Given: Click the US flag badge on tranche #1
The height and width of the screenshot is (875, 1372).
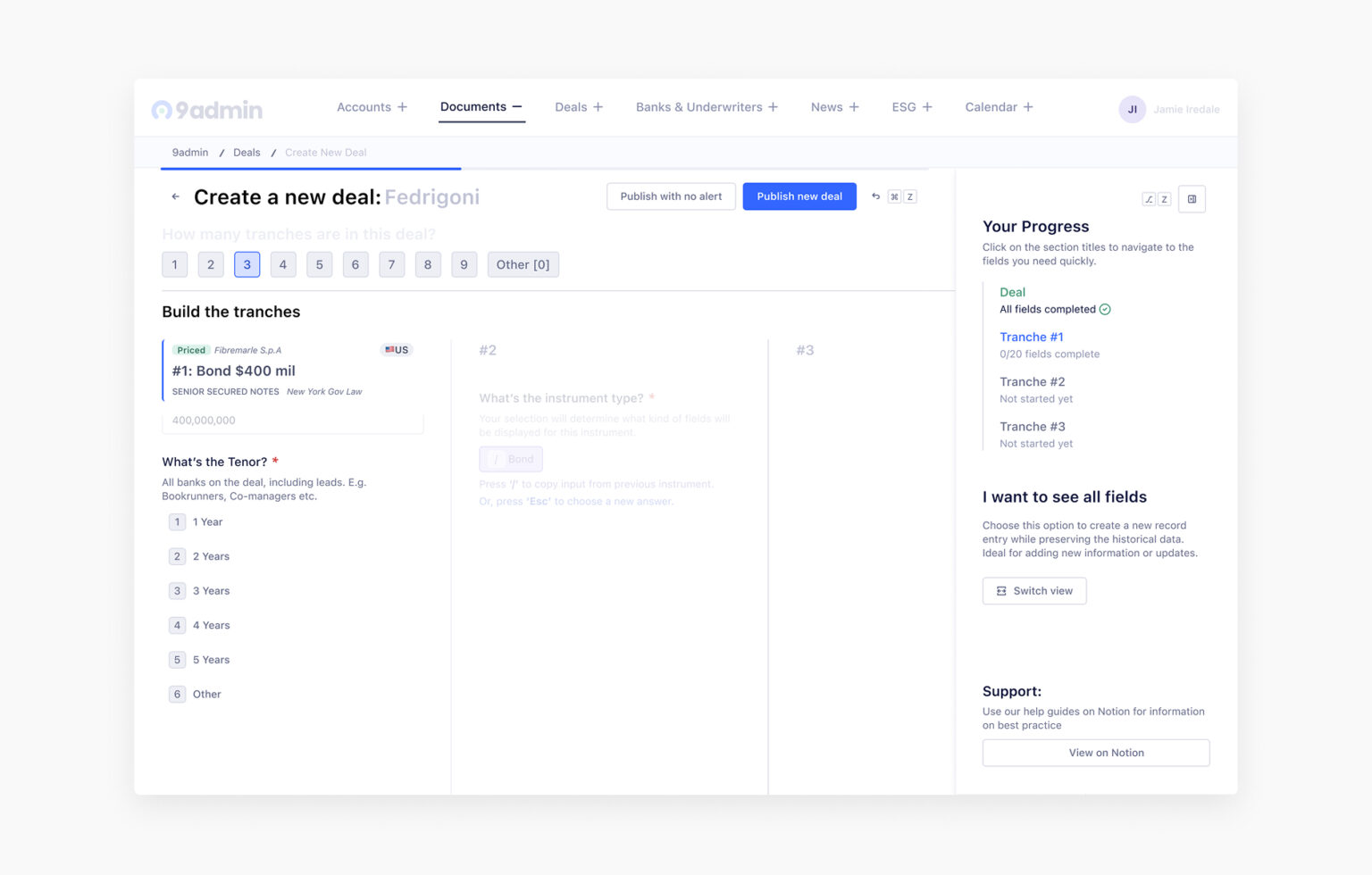Looking at the screenshot, I should point(397,350).
